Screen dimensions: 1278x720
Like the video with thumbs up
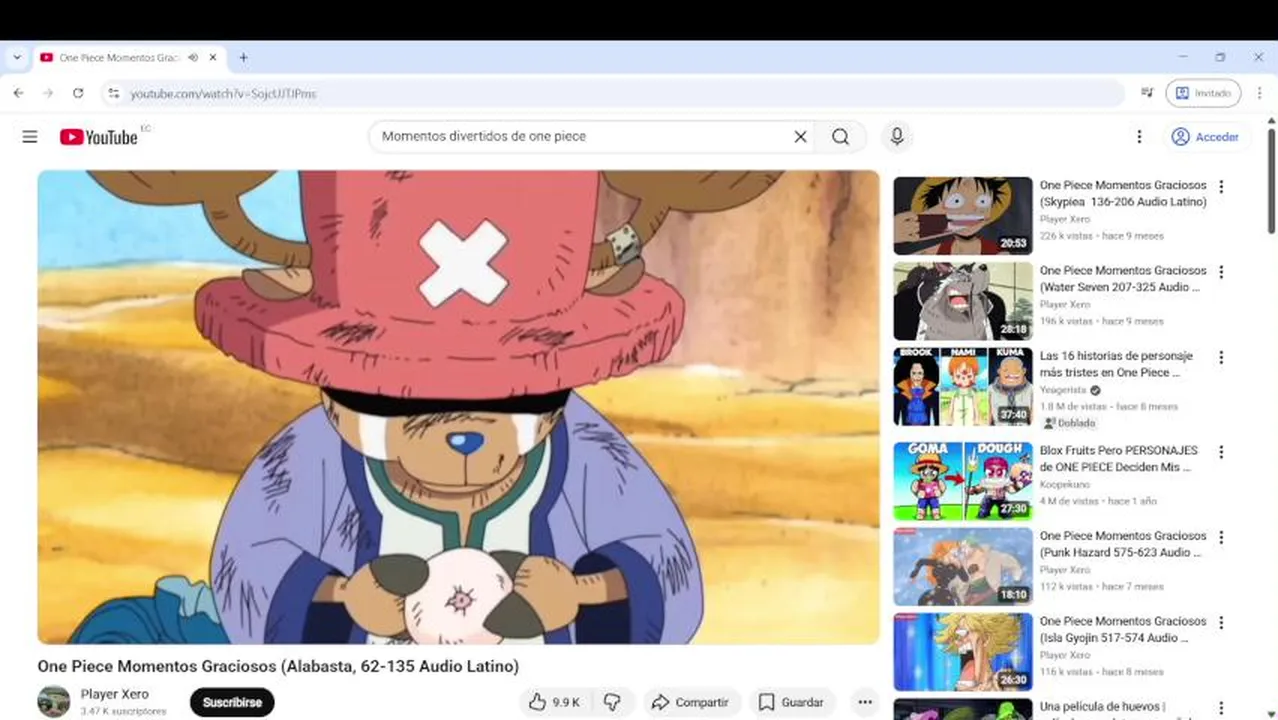coord(554,702)
